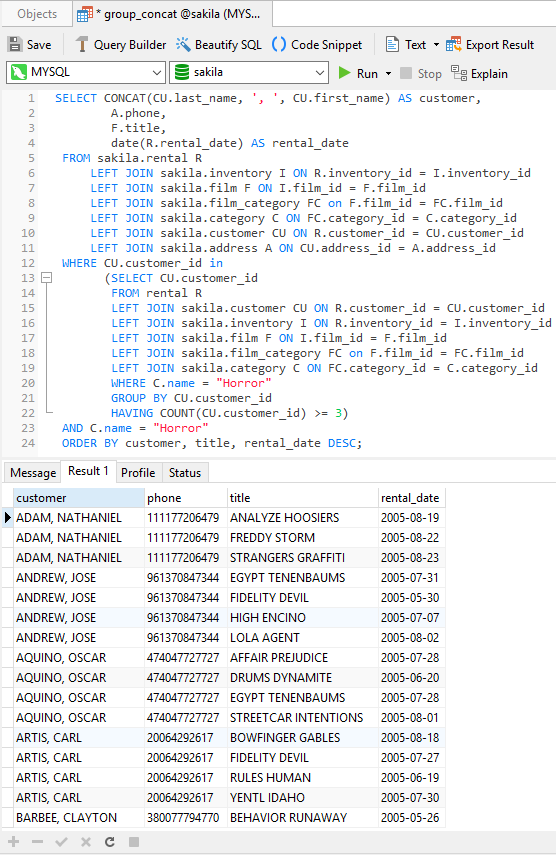
Task: Click the Save toolbar button
Action: point(31,45)
